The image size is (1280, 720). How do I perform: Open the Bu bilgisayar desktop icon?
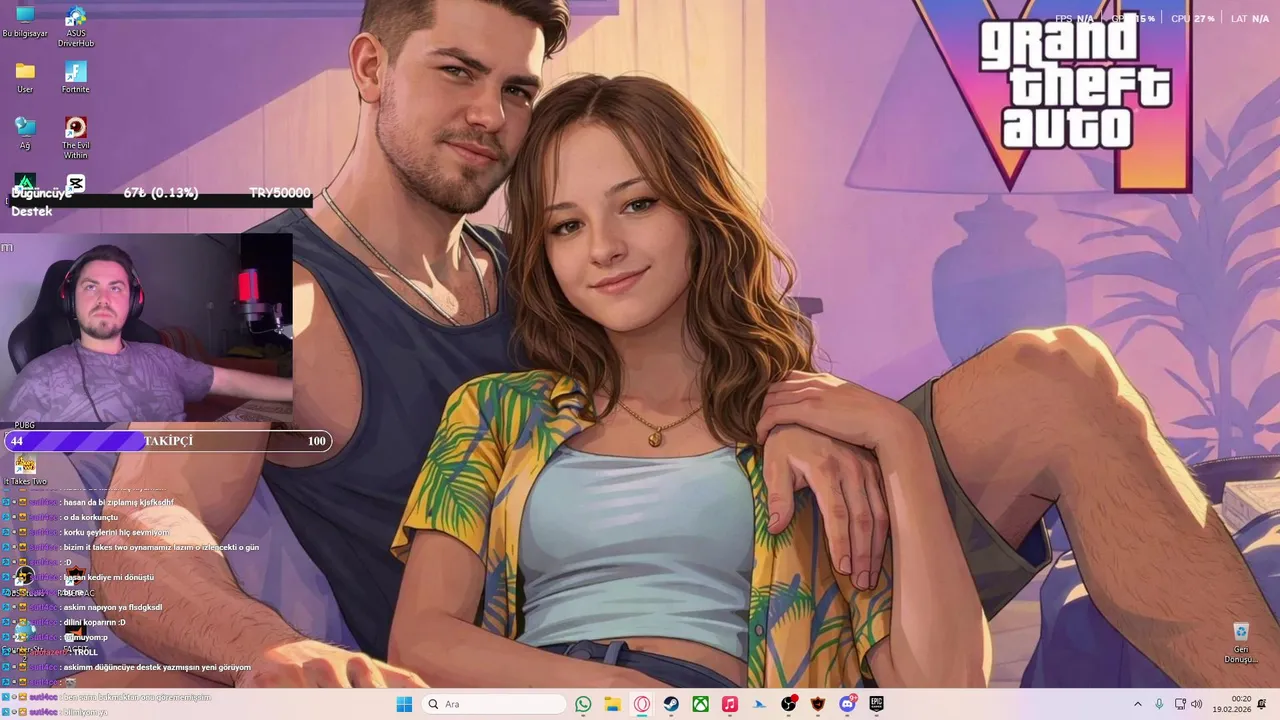[25, 21]
